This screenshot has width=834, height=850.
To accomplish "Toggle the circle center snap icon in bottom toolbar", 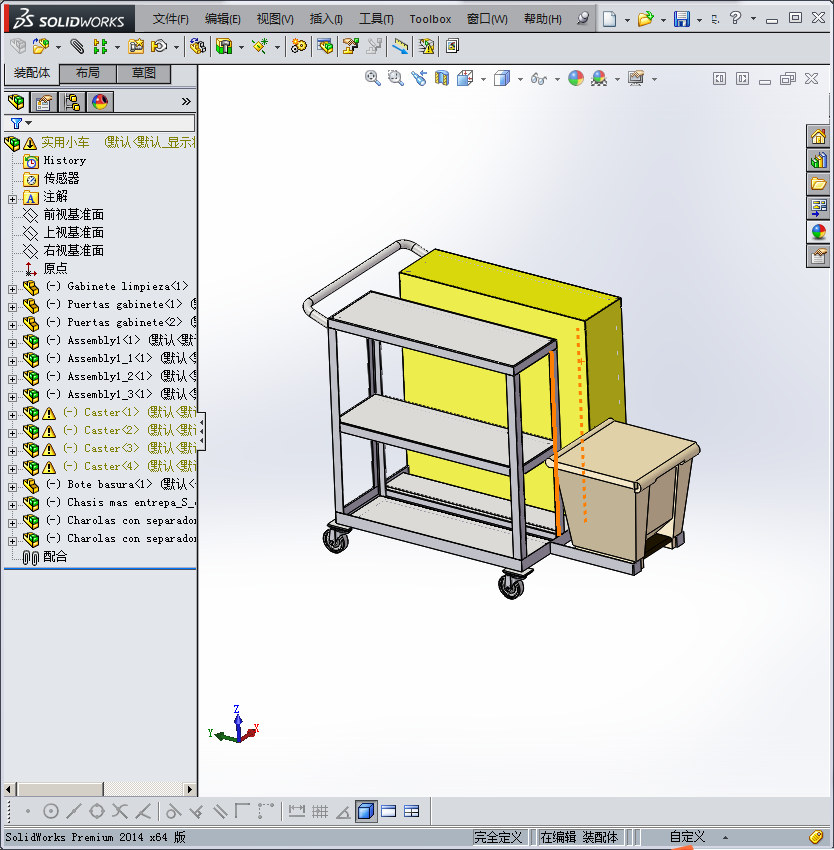I will coord(50,811).
